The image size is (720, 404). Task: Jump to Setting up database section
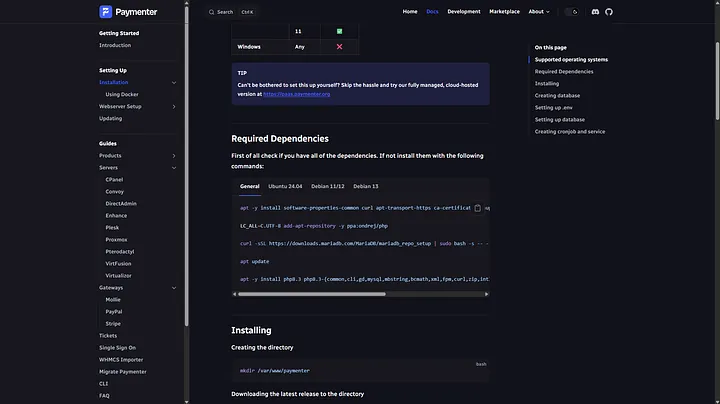560,119
